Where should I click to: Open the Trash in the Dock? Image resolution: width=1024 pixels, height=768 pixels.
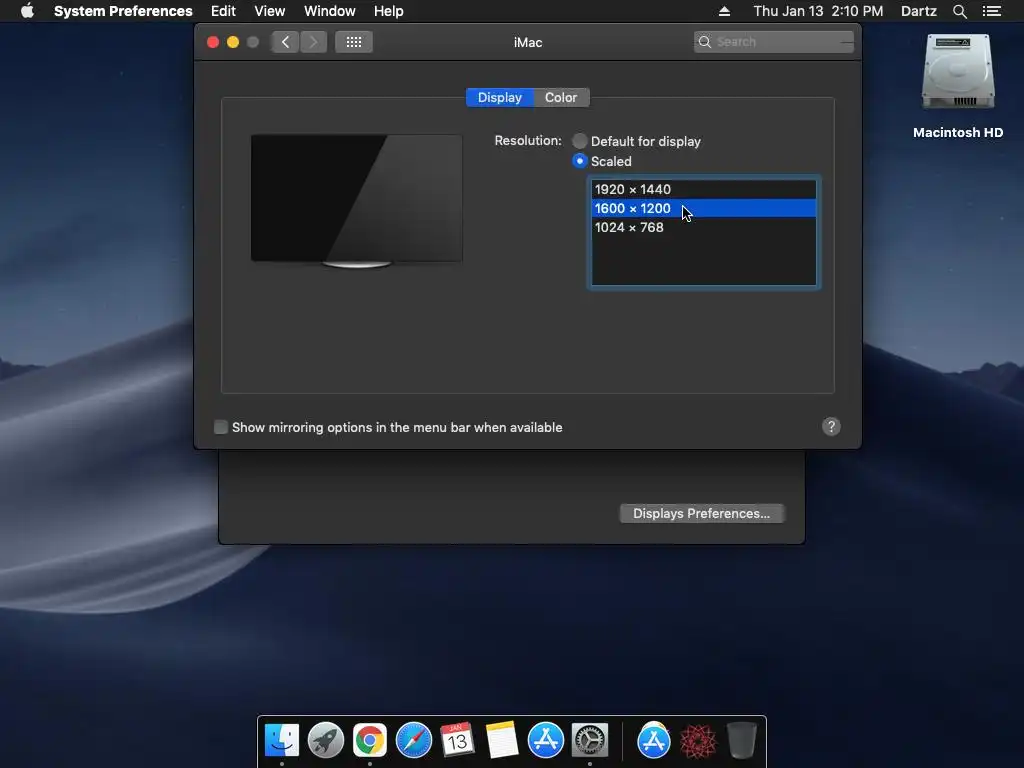[x=741, y=741]
